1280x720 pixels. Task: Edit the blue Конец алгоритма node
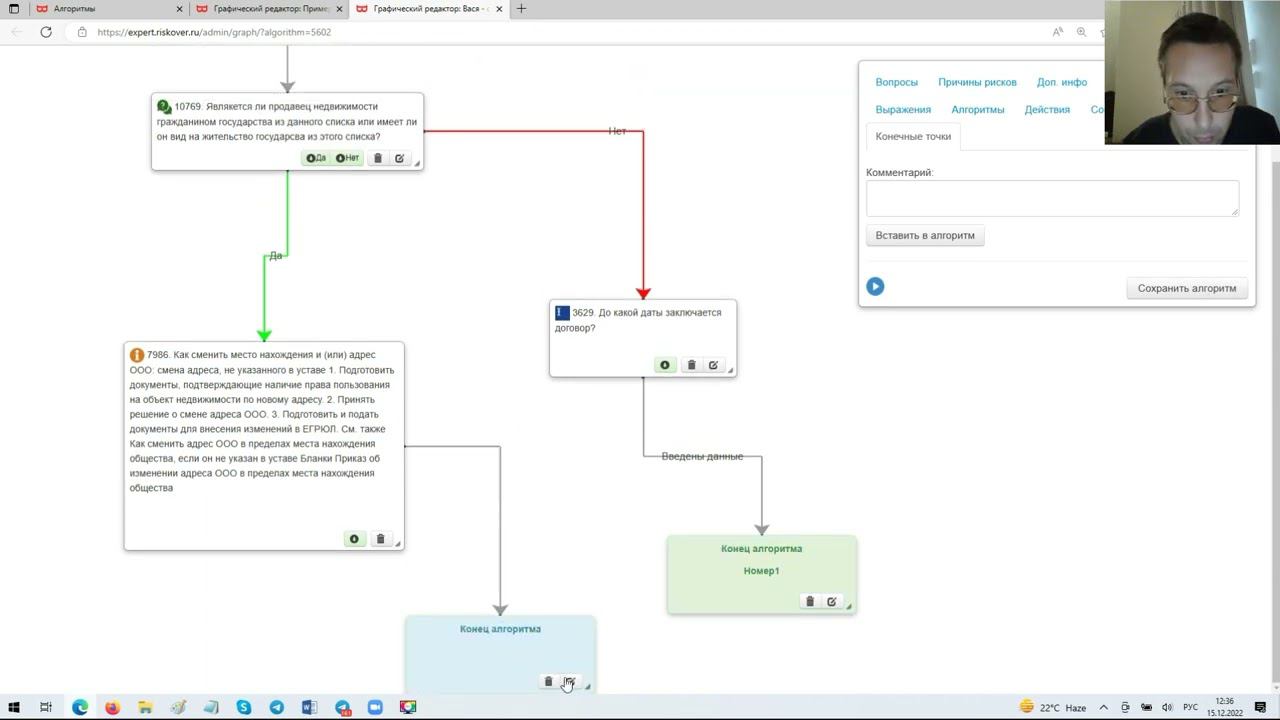click(x=569, y=681)
